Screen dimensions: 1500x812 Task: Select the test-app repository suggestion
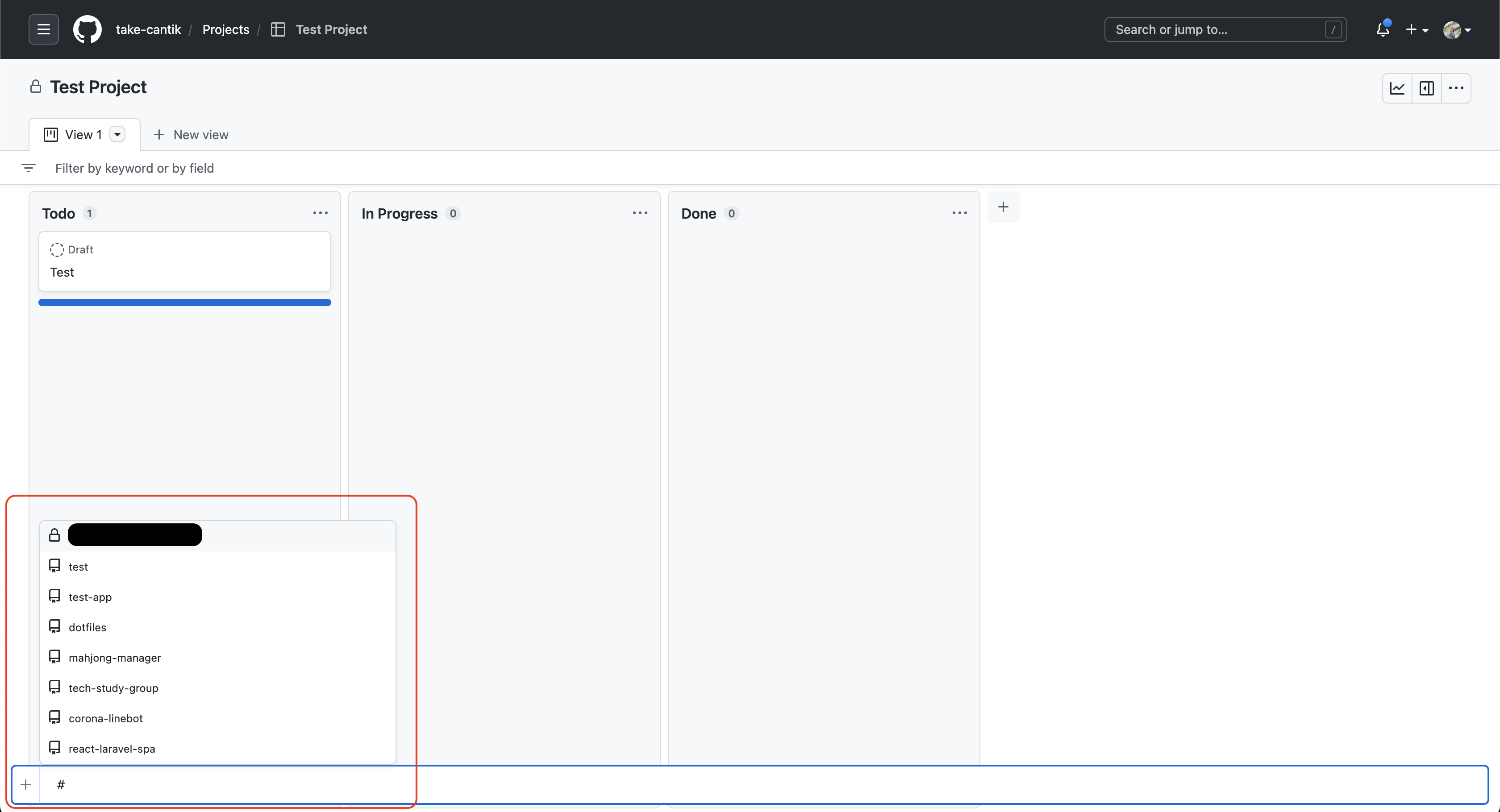coord(90,597)
